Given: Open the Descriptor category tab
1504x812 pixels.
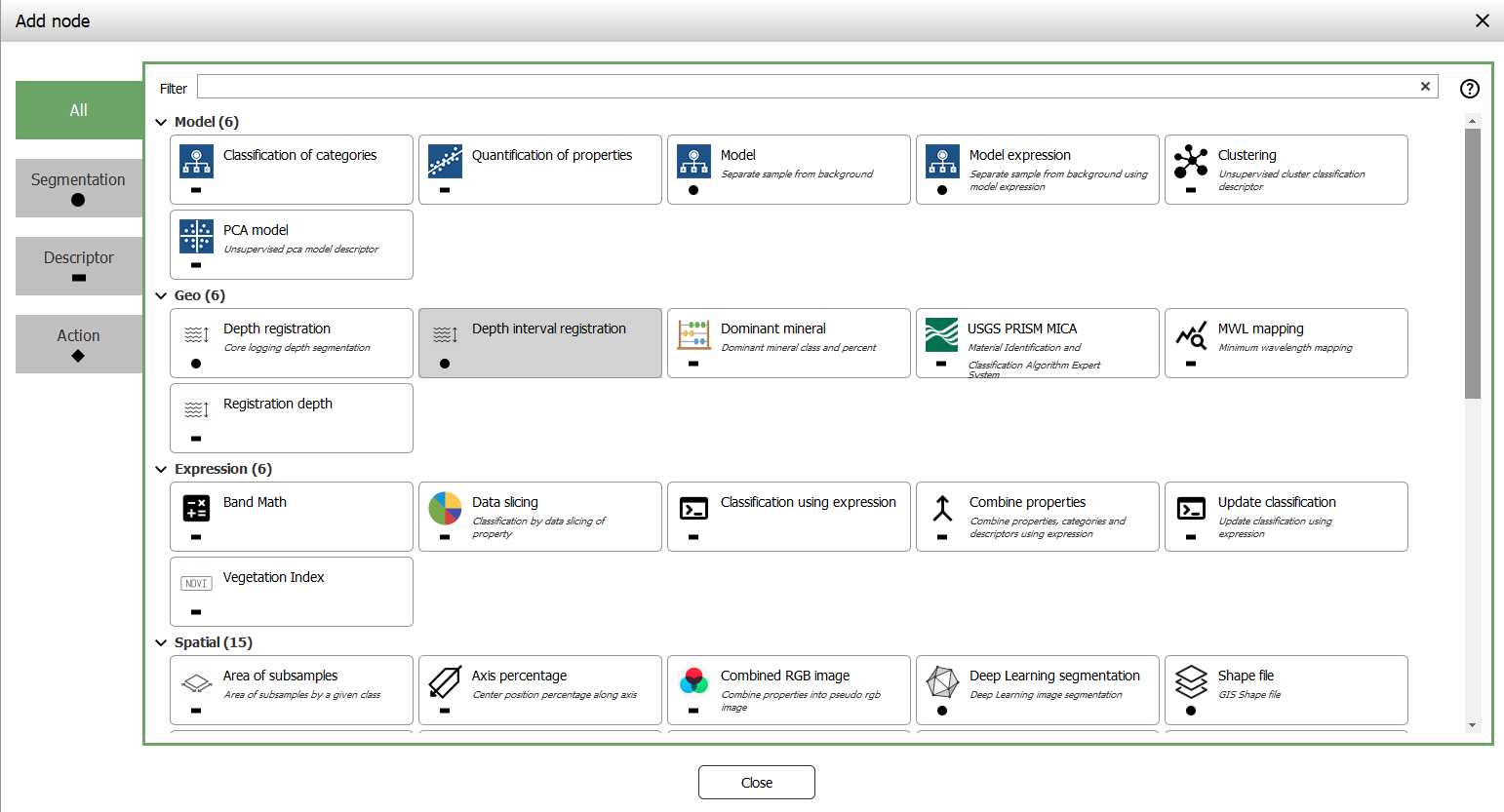Looking at the screenshot, I should click(x=78, y=265).
